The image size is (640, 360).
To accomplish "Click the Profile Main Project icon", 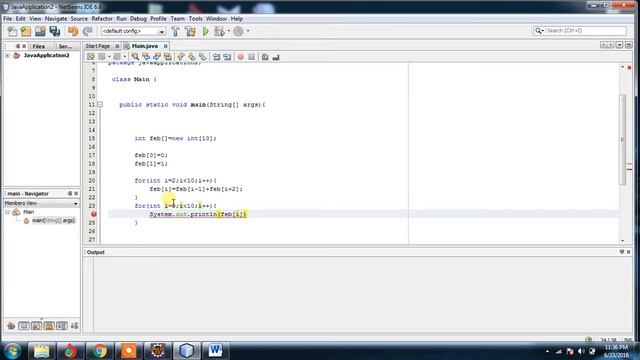I will point(238,31).
